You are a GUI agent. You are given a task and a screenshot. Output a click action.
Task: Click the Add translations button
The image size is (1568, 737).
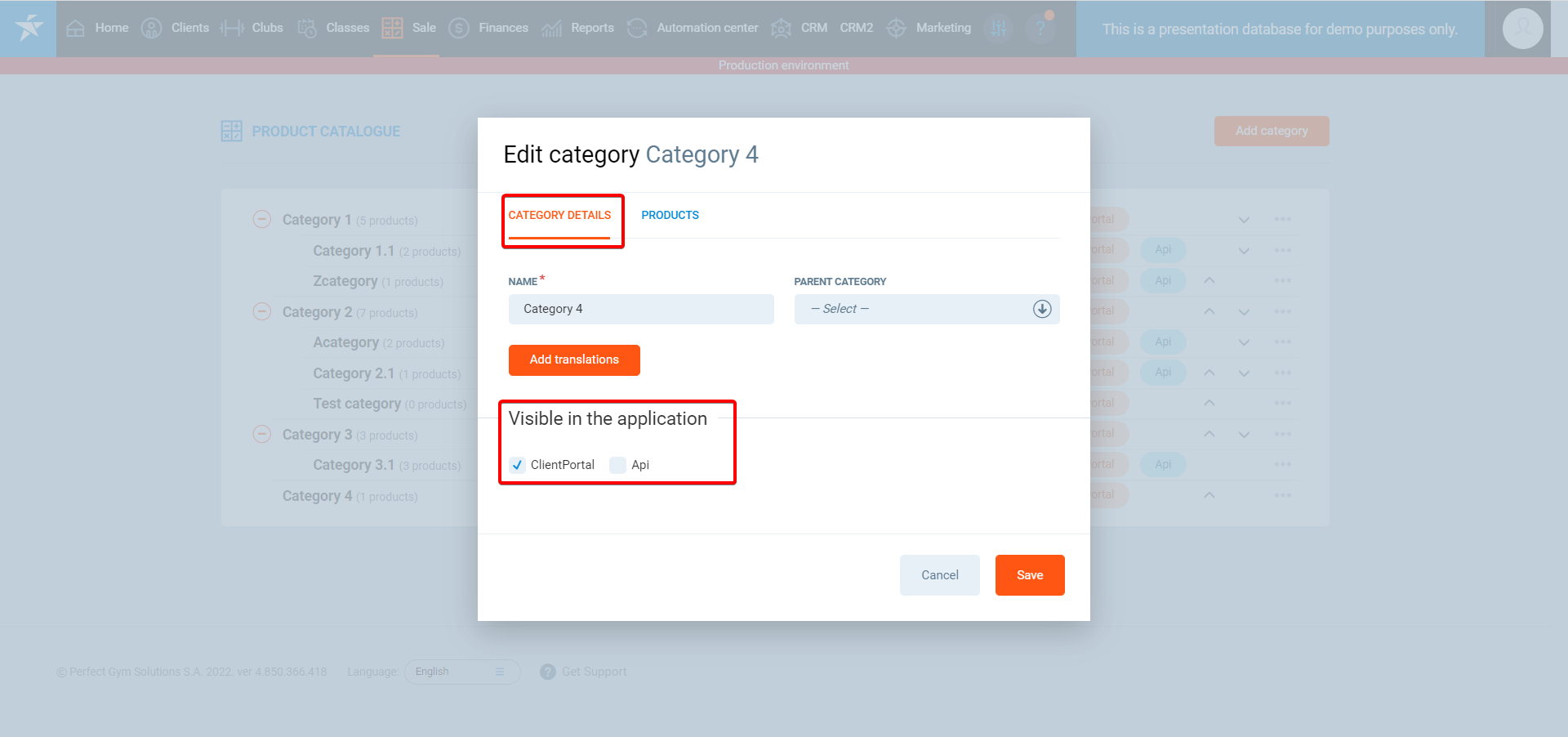pos(574,360)
